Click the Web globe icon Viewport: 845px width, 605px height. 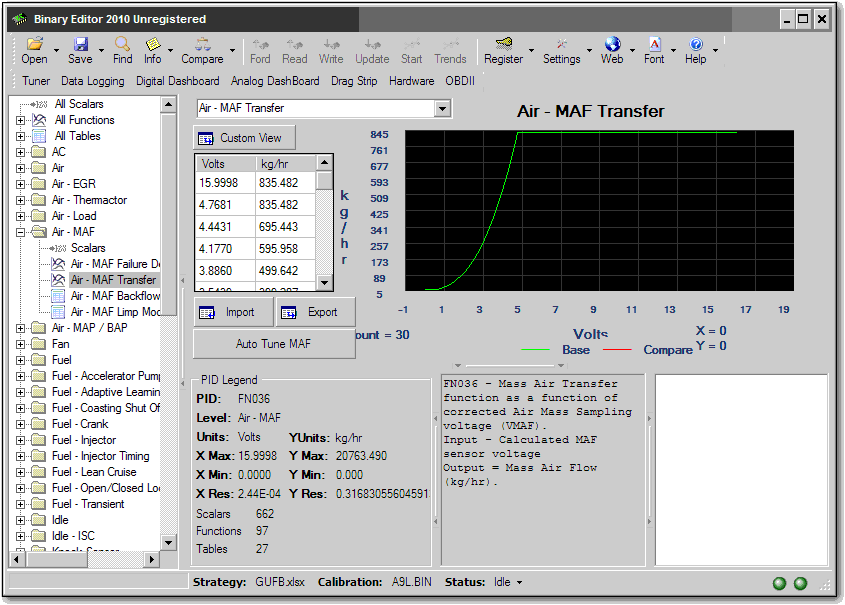[x=612, y=44]
